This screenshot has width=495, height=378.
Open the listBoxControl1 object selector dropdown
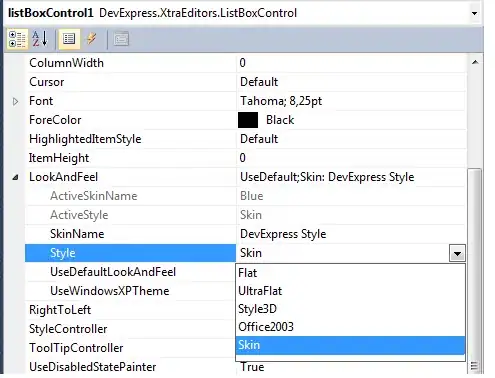tap(474, 13)
